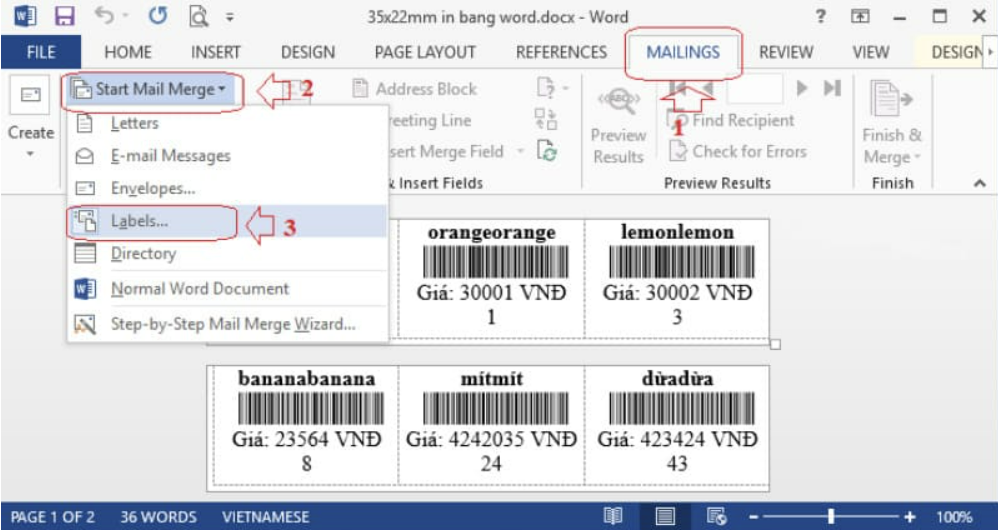Open Ribbon Display Options
The image size is (998, 530).
(861, 17)
